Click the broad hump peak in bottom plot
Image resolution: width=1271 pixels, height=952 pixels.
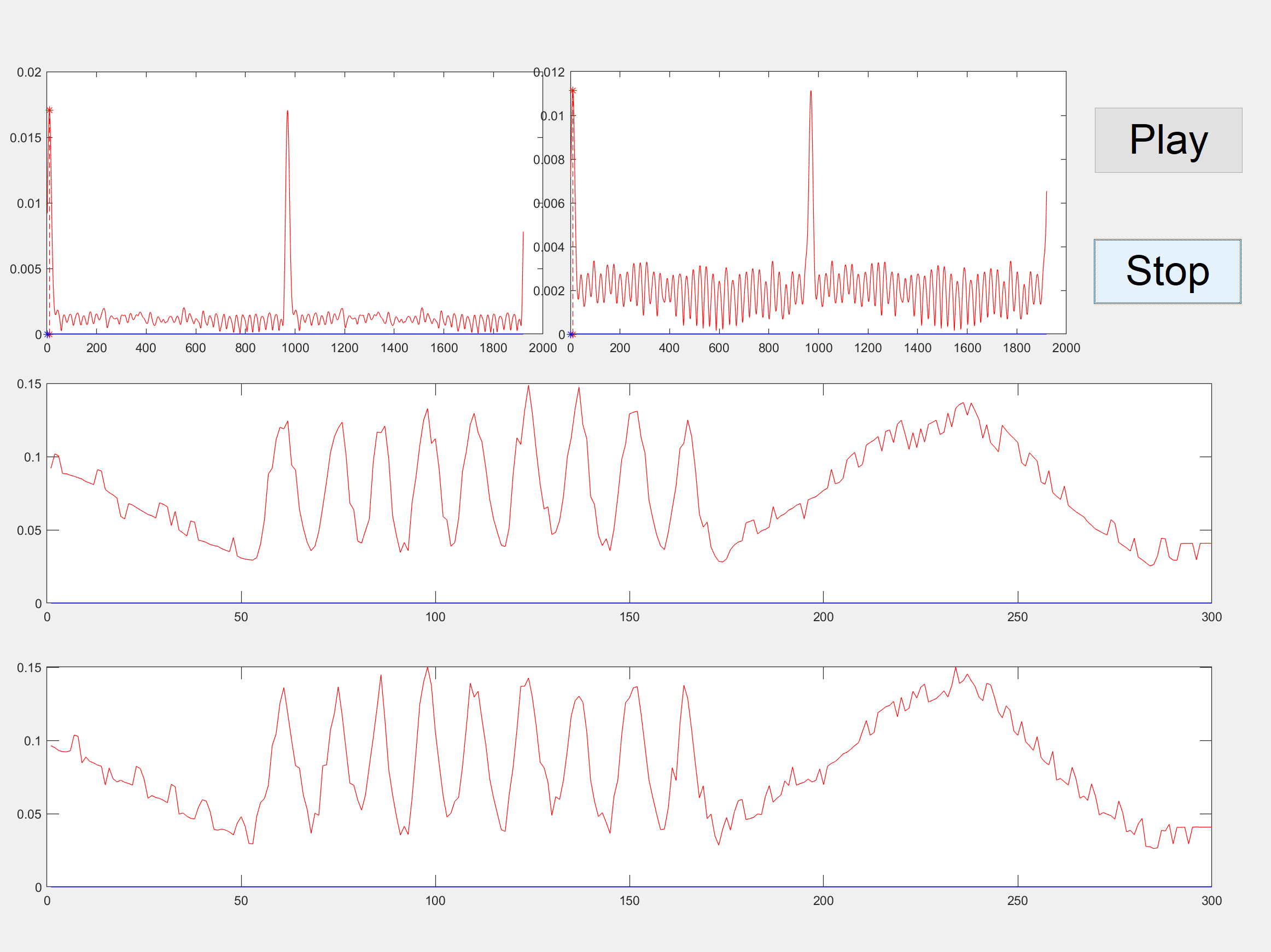pos(955,668)
